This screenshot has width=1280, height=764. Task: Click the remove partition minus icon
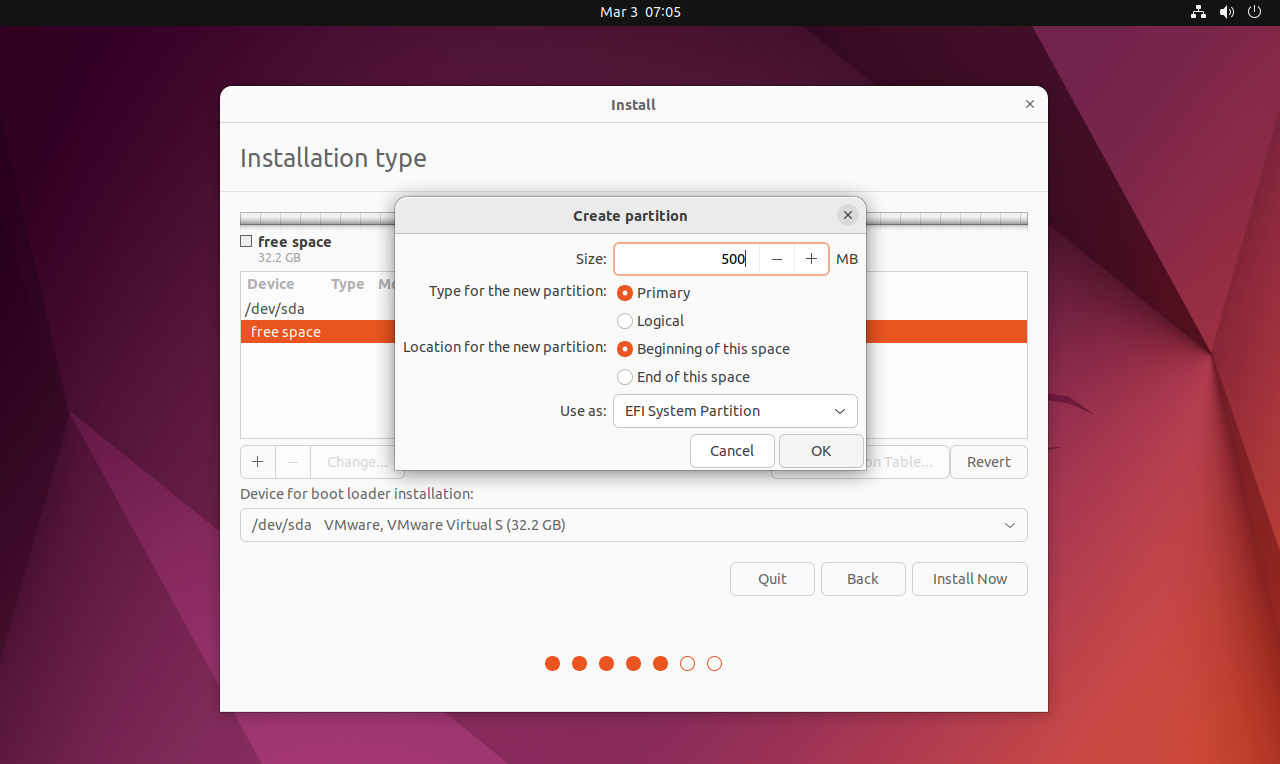[293, 462]
